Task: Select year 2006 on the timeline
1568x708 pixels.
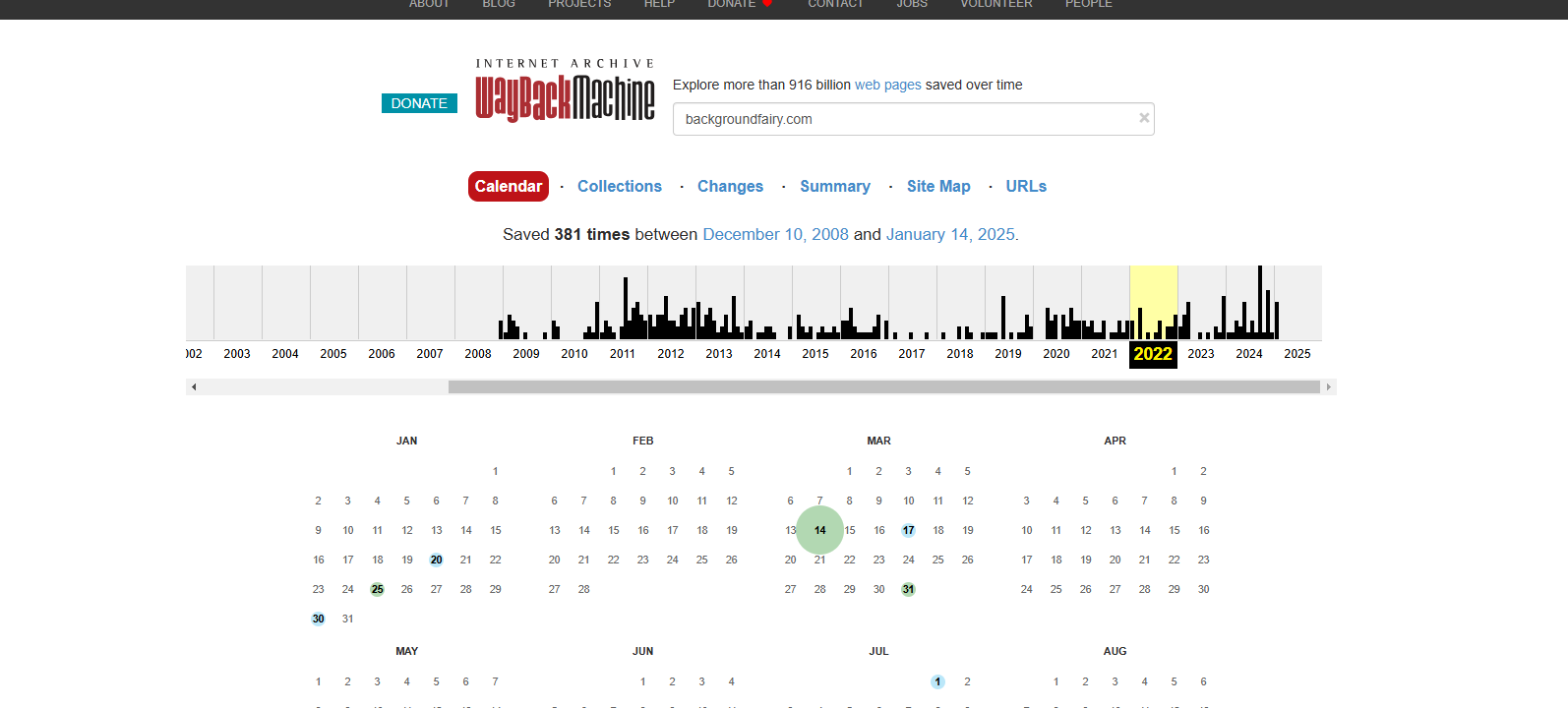Action: (382, 354)
